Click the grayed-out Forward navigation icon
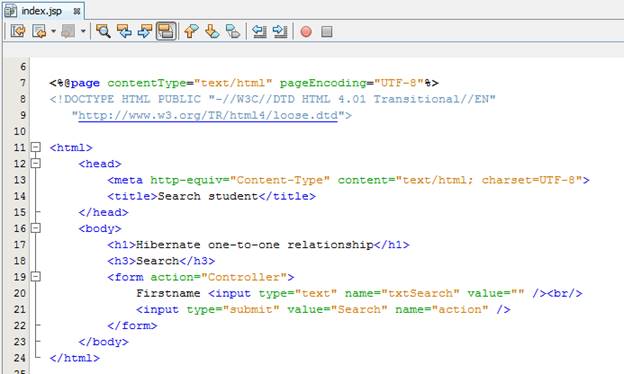This screenshot has width=624, height=374. [68, 31]
